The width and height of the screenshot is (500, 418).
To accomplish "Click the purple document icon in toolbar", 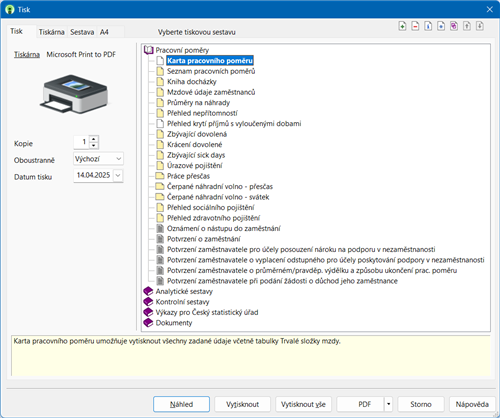I will pos(454,26).
